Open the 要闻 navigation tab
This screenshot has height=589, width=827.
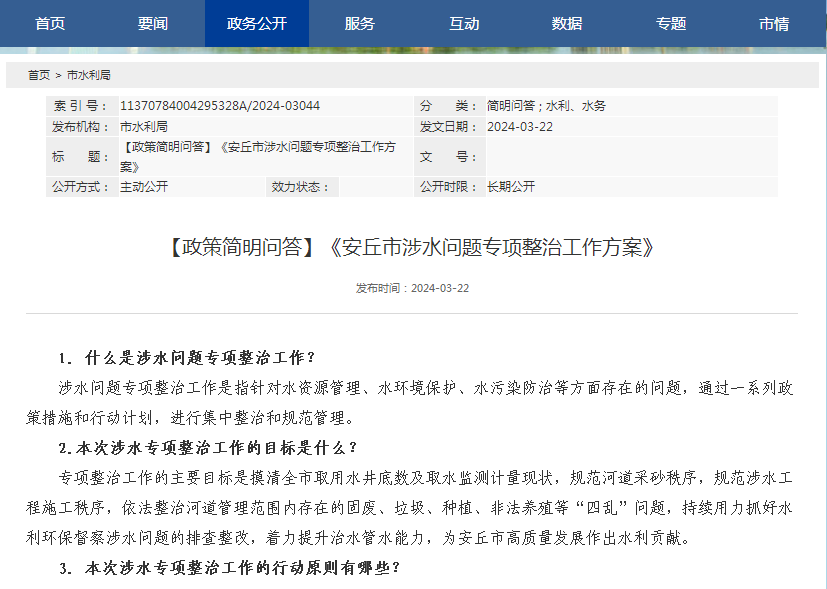tap(153, 24)
